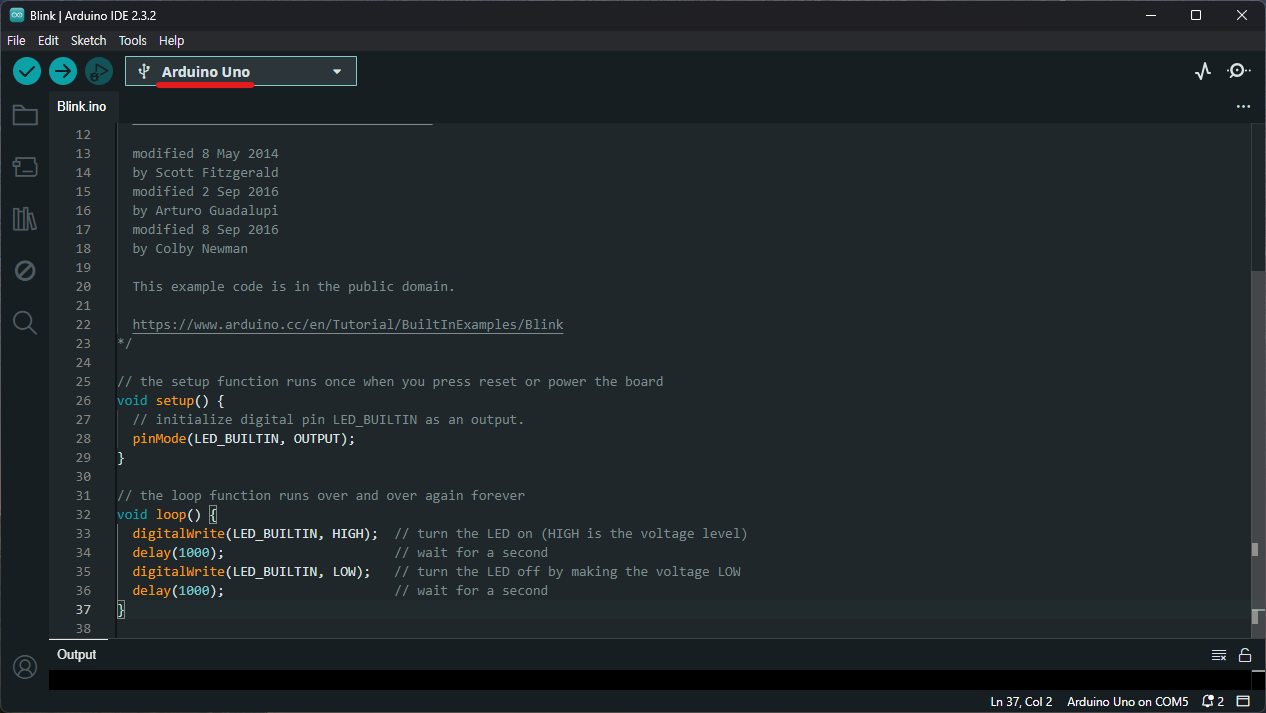Open notifications bell in status bar
Image resolution: width=1266 pixels, height=713 pixels.
pyautogui.click(x=1213, y=701)
